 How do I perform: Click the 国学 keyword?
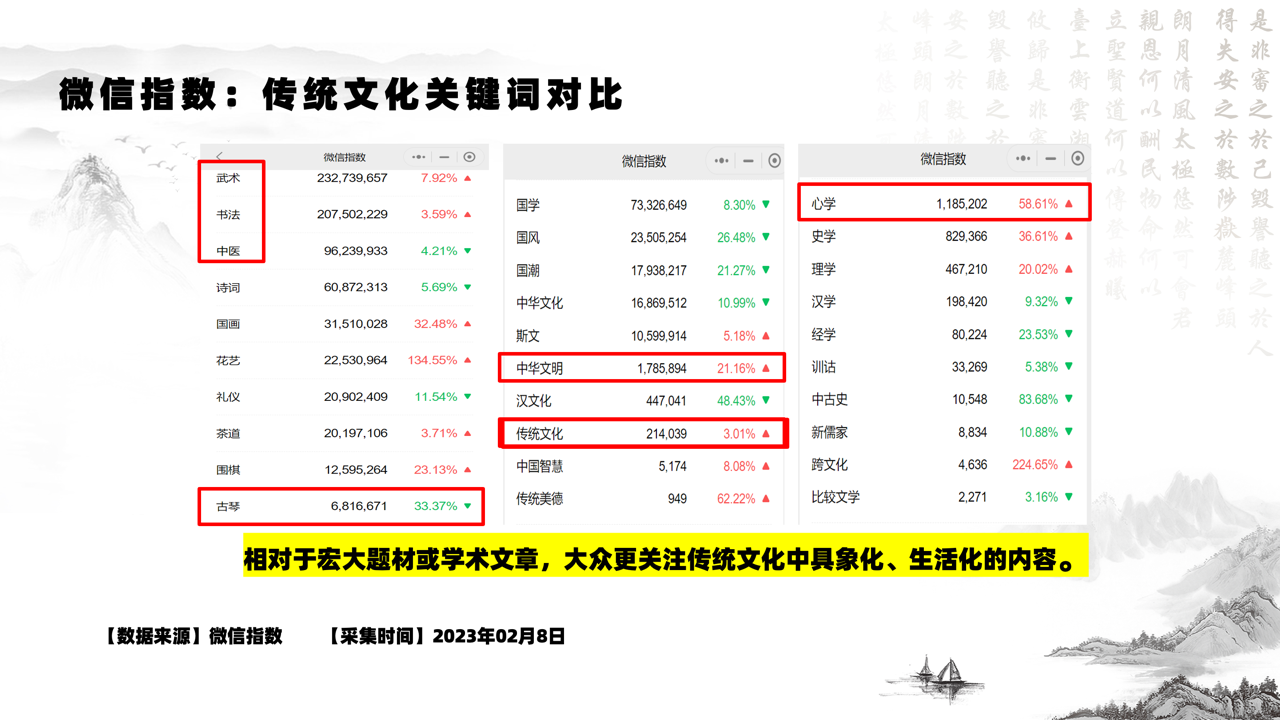click(x=528, y=205)
